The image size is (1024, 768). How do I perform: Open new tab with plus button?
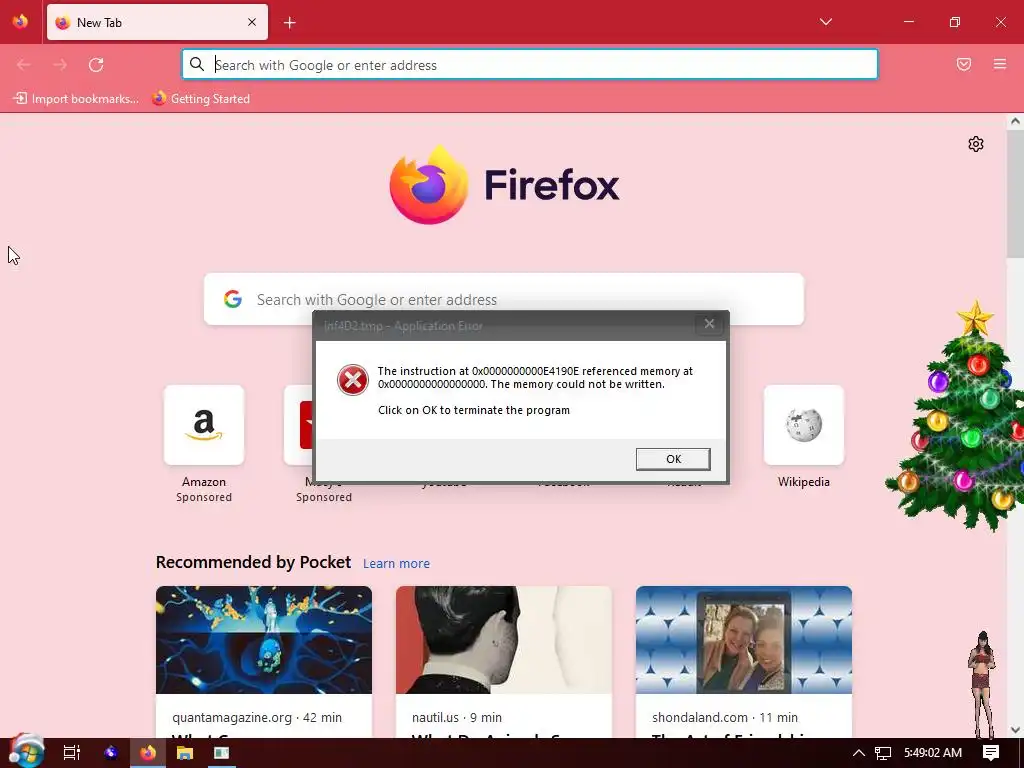point(290,23)
